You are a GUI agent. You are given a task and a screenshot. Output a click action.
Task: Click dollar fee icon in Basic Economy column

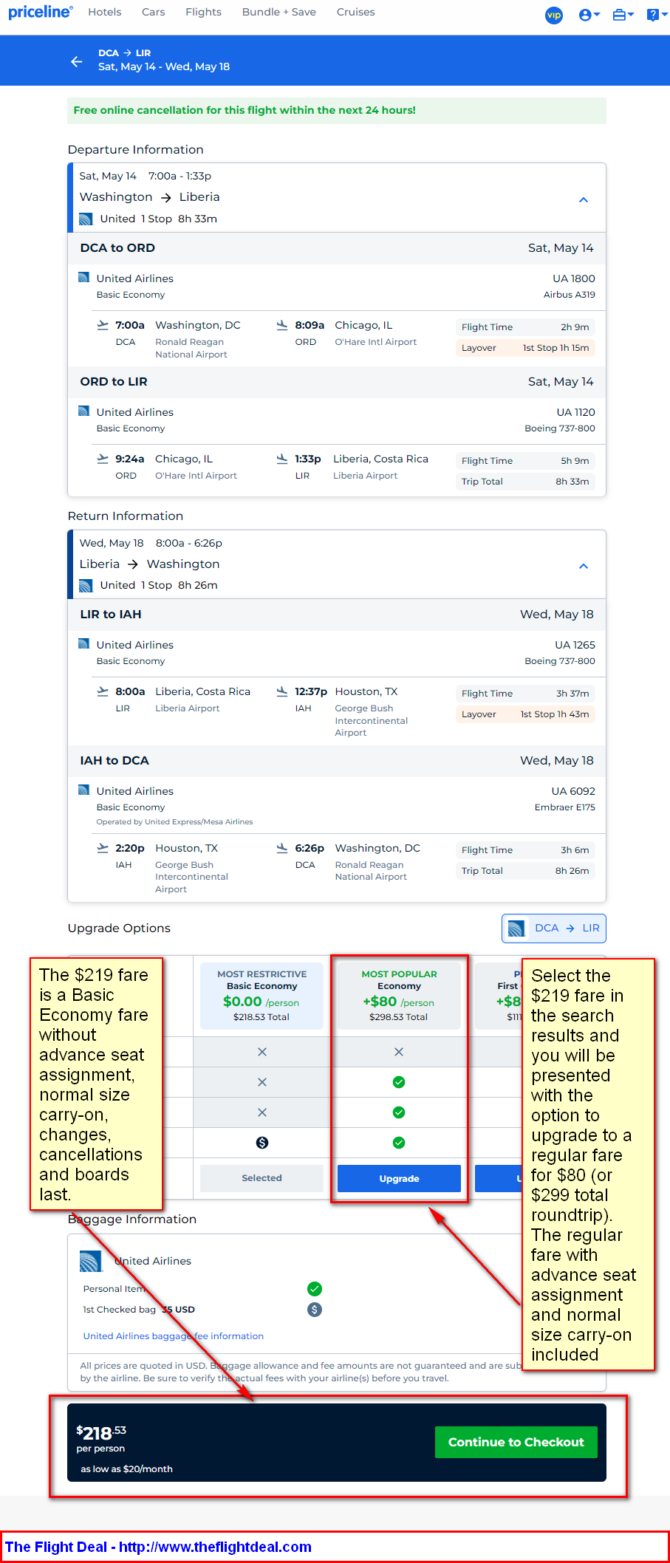pos(262,1142)
